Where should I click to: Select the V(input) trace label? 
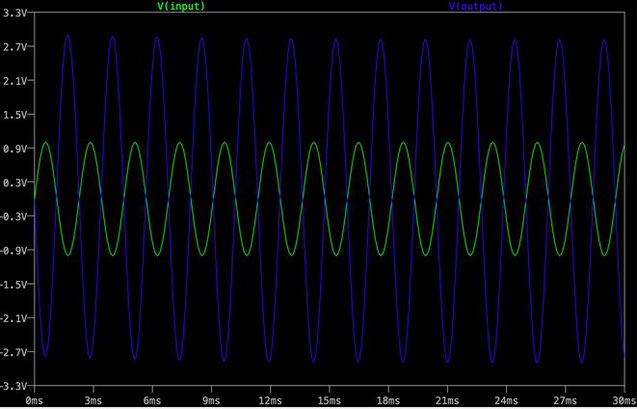181,6
